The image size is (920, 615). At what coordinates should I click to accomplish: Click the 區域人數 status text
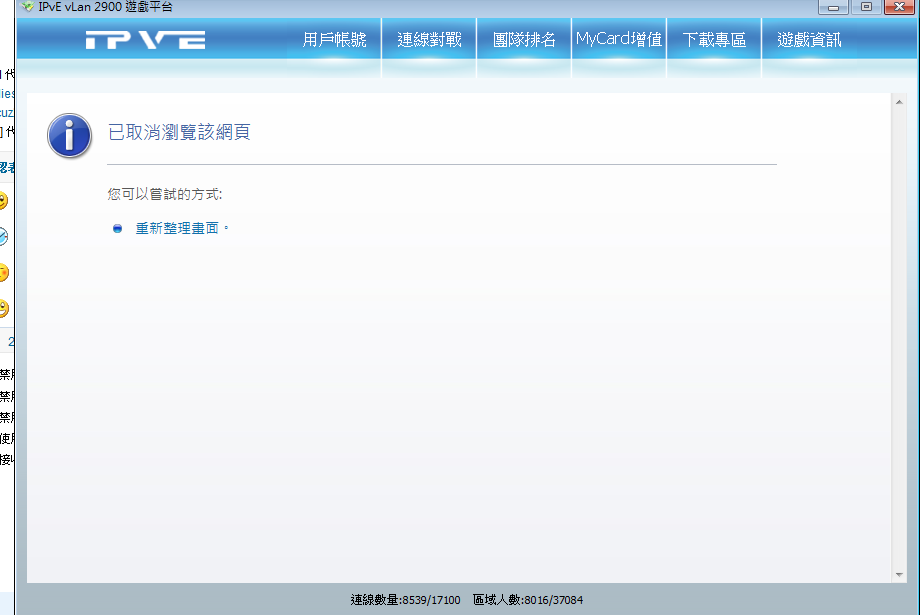pos(528,600)
